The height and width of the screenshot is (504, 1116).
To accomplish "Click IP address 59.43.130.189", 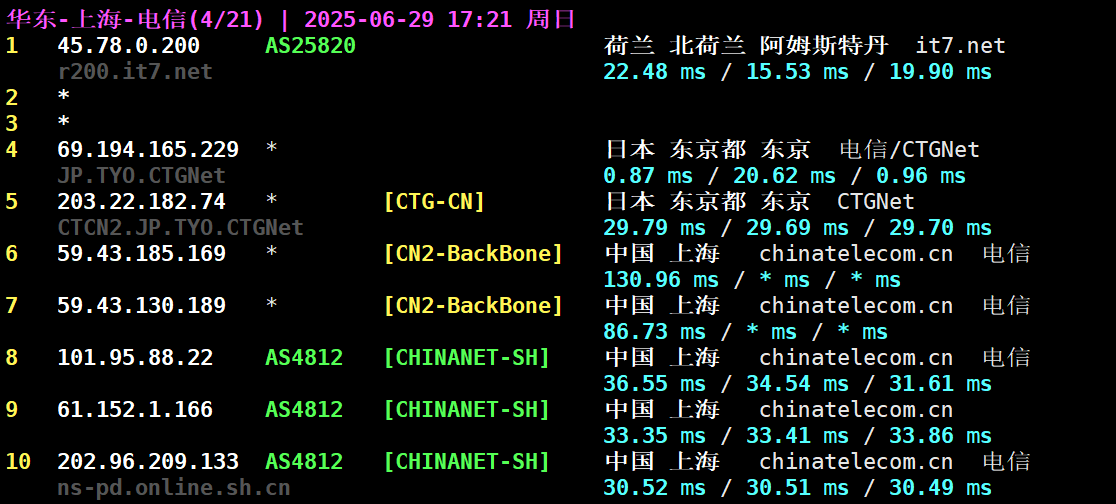I will tap(141, 305).
